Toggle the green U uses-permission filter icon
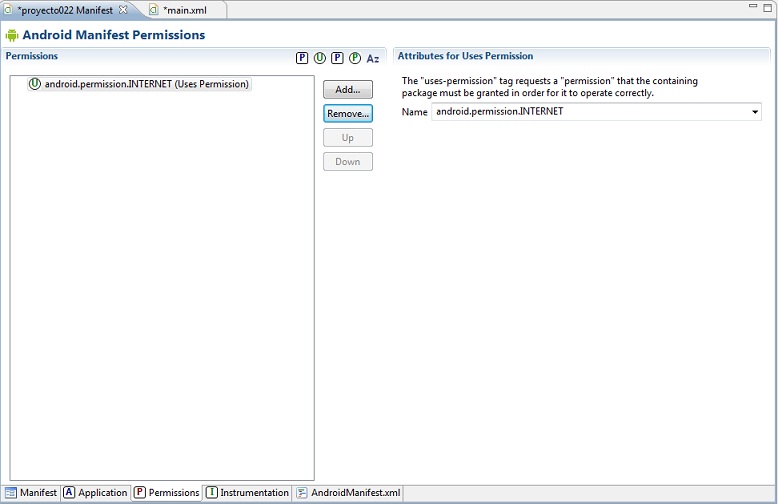 point(320,58)
